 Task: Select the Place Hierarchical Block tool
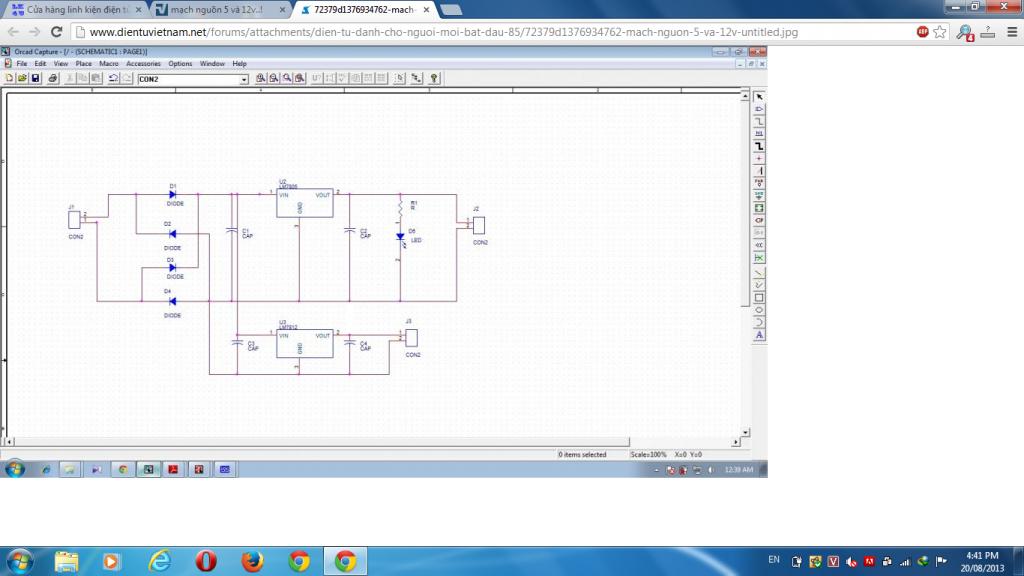759,208
